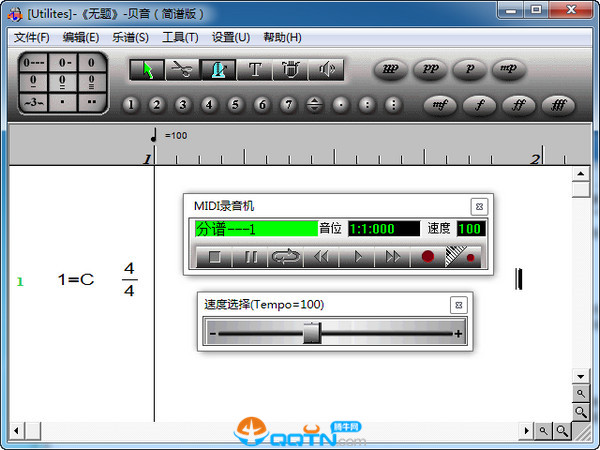Activate the metronome tool
This screenshot has height=450, width=600.
[x=217, y=69]
